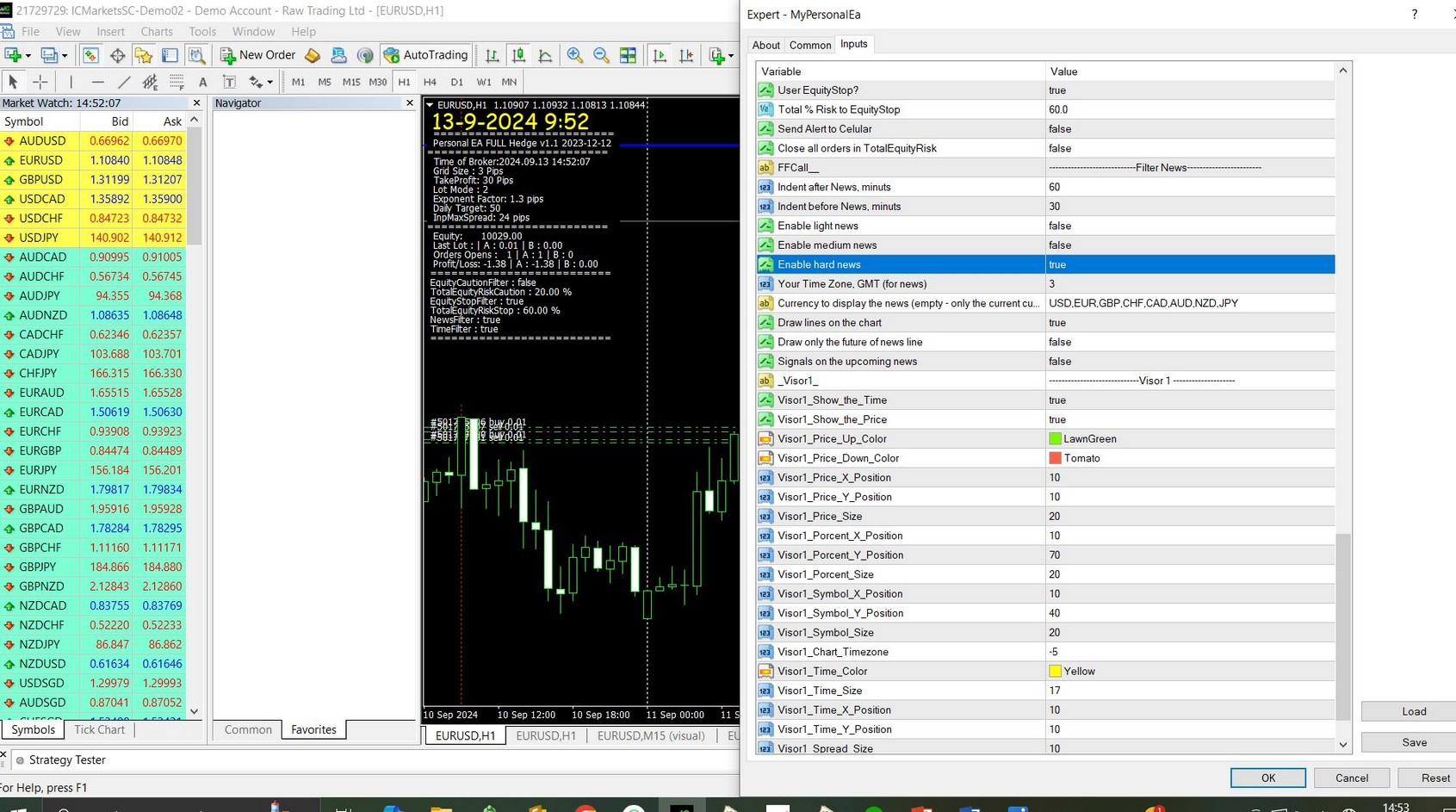
Task: Open the Tile Windows layout icon
Action: tap(628, 55)
